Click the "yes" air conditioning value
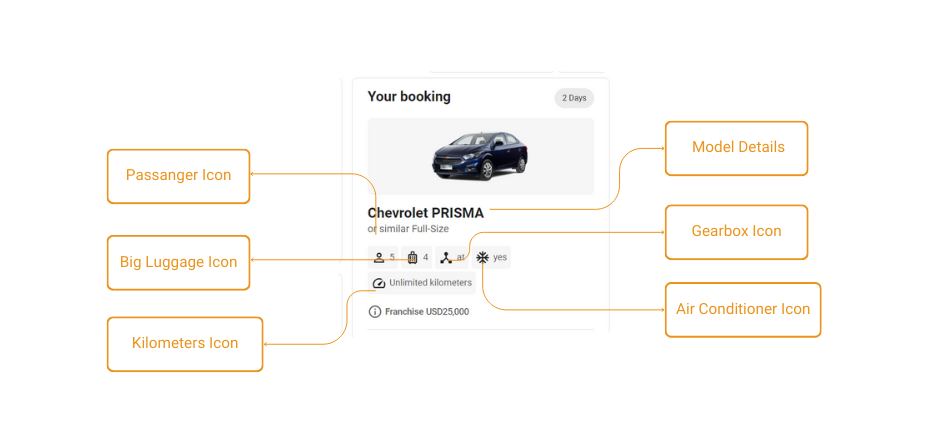The width and height of the screenshot is (938, 429). click(x=500, y=258)
